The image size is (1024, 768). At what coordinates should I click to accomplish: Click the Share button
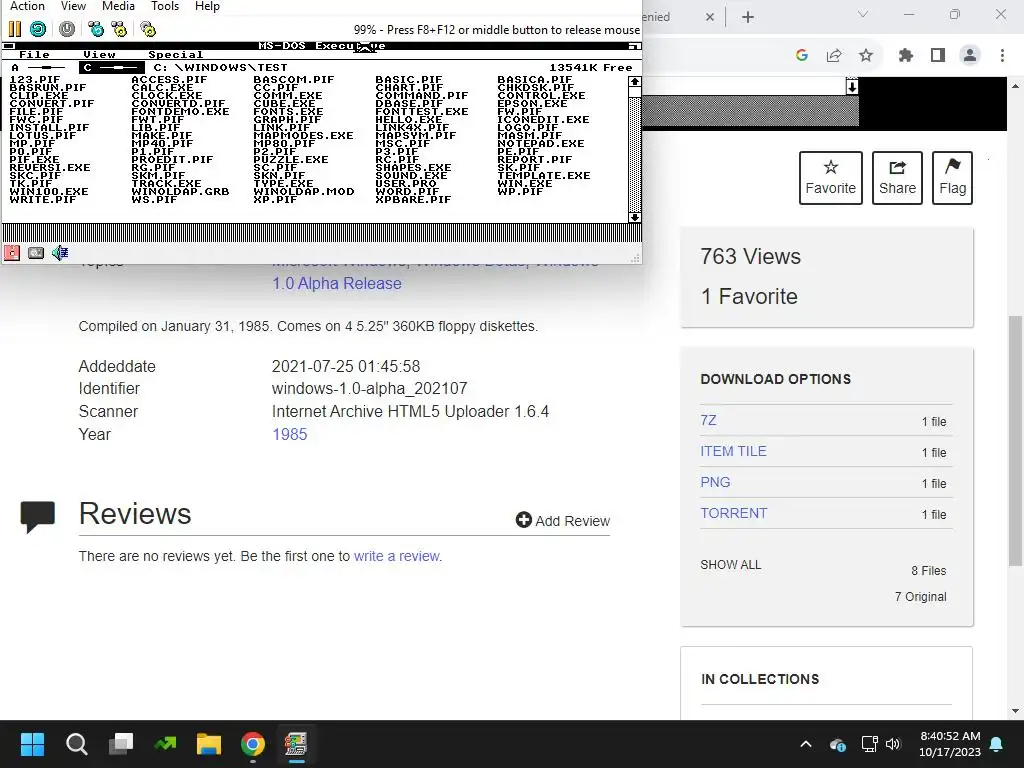pyautogui.click(x=897, y=178)
